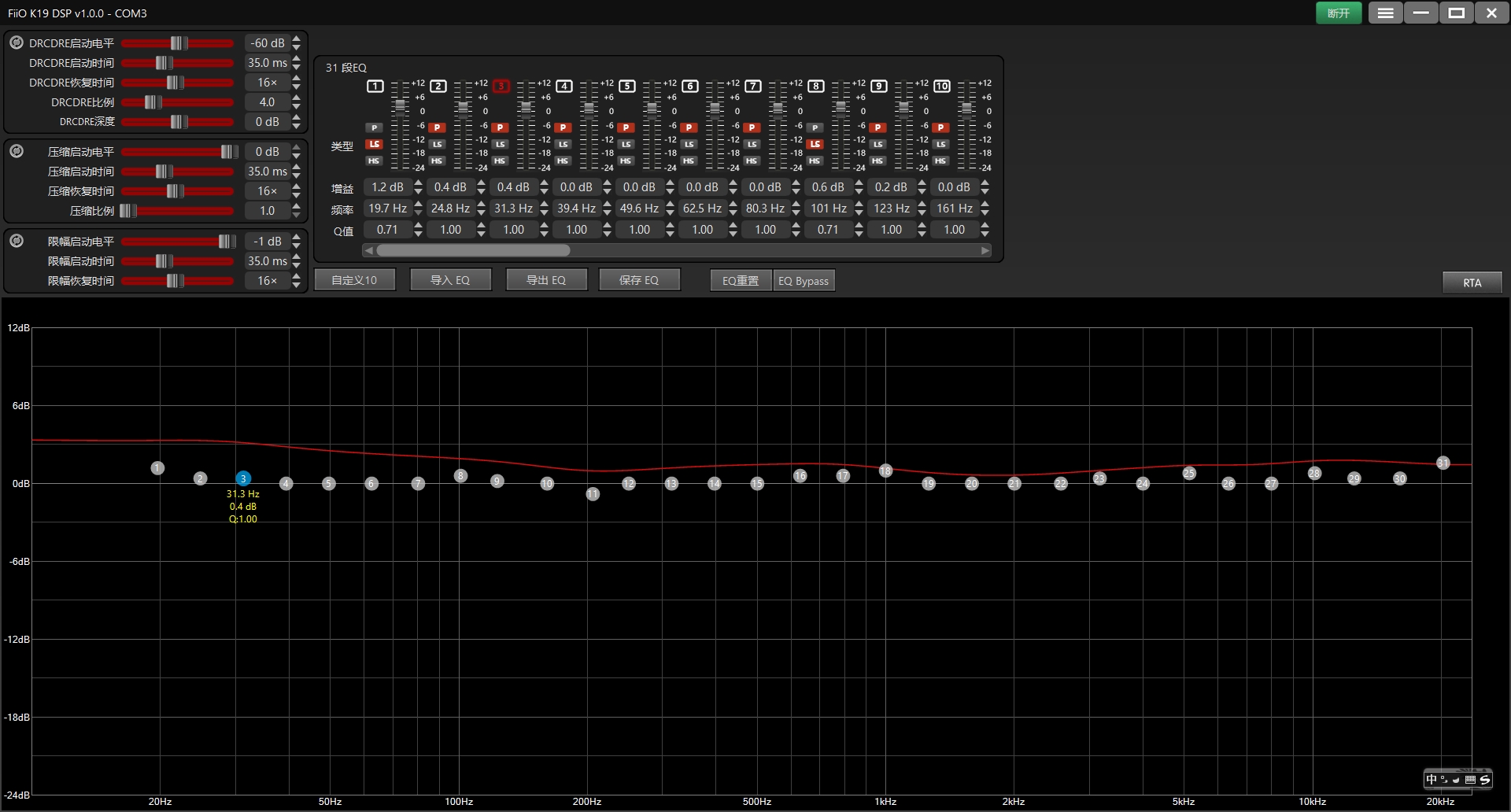Switch band 2 to LS filter
The image size is (1511, 812).
pyautogui.click(x=438, y=144)
